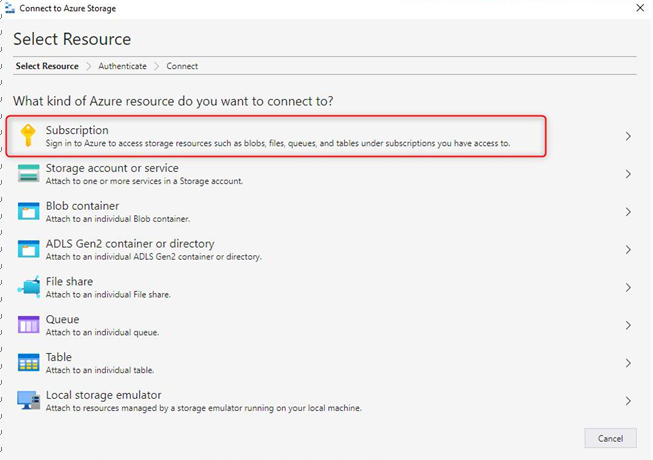Image resolution: width=653 pixels, height=460 pixels.
Task: Select the Select Resource breadcrumb step
Action: click(x=47, y=66)
